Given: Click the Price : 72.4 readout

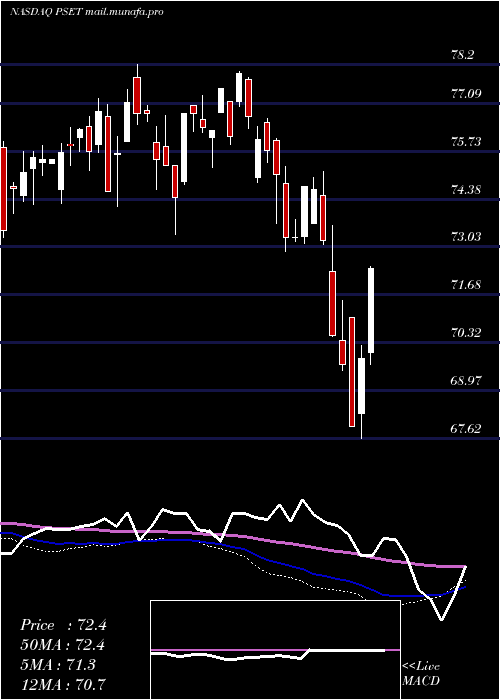Looking at the screenshot, I should pyautogui.click(x=63, y=625).
